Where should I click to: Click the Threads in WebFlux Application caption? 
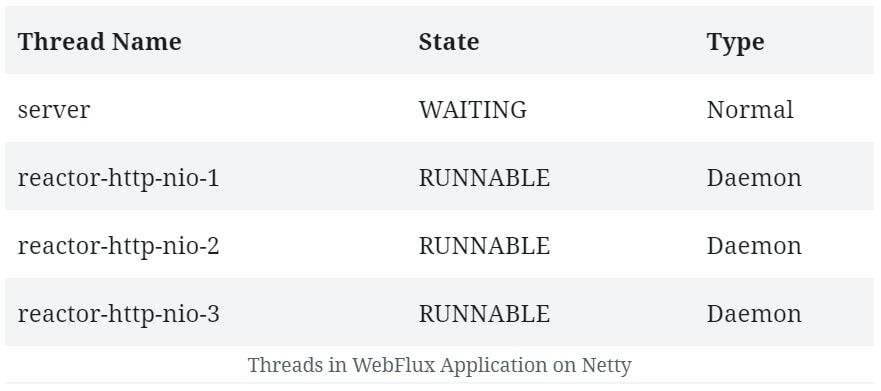pos(439,365)
